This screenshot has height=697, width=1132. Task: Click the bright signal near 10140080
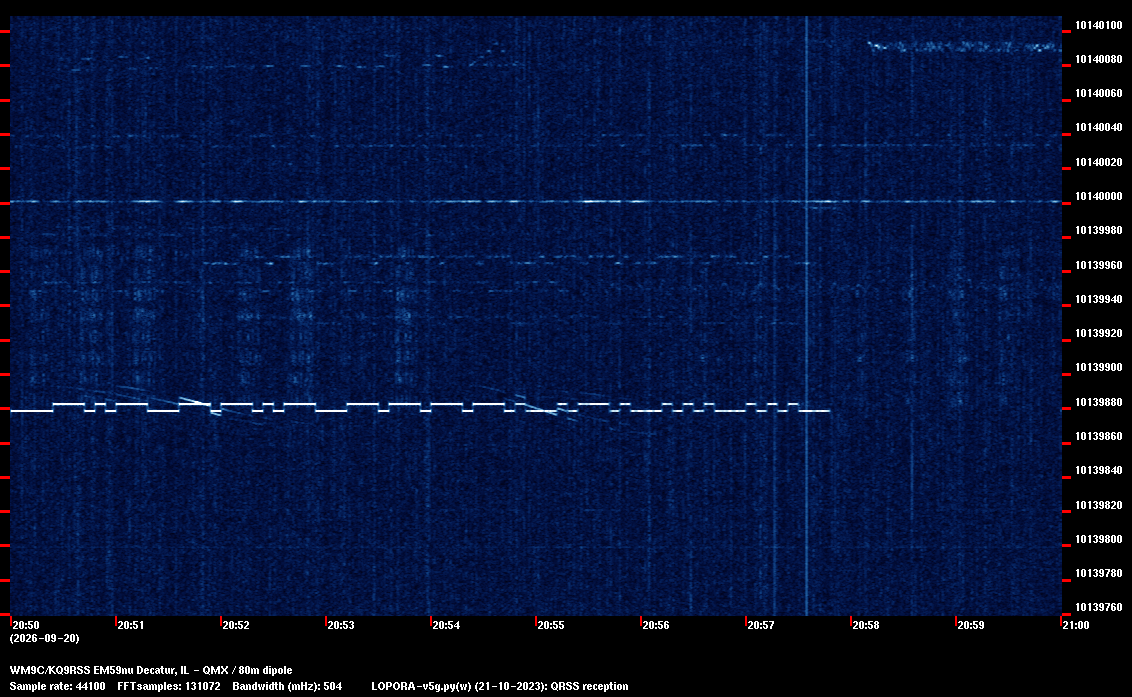[x=964, y=47]
